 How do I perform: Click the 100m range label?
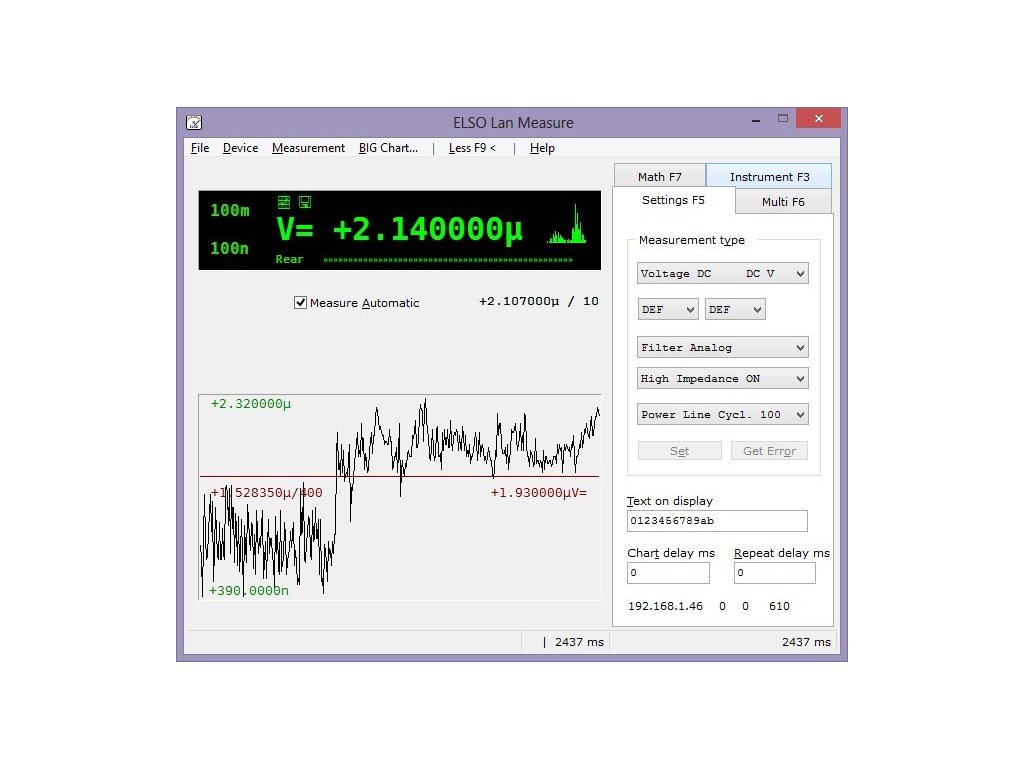[229, 210]
